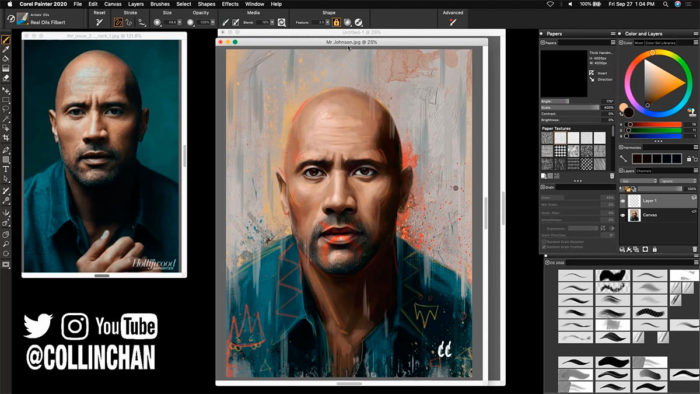Open the Size brush preview icon
The height and width of the screenshot is (394, 700).
point(157,22)
